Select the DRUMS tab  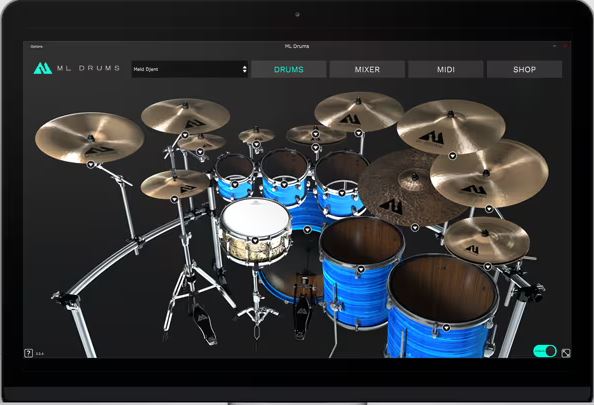click(x=289, y=69)
